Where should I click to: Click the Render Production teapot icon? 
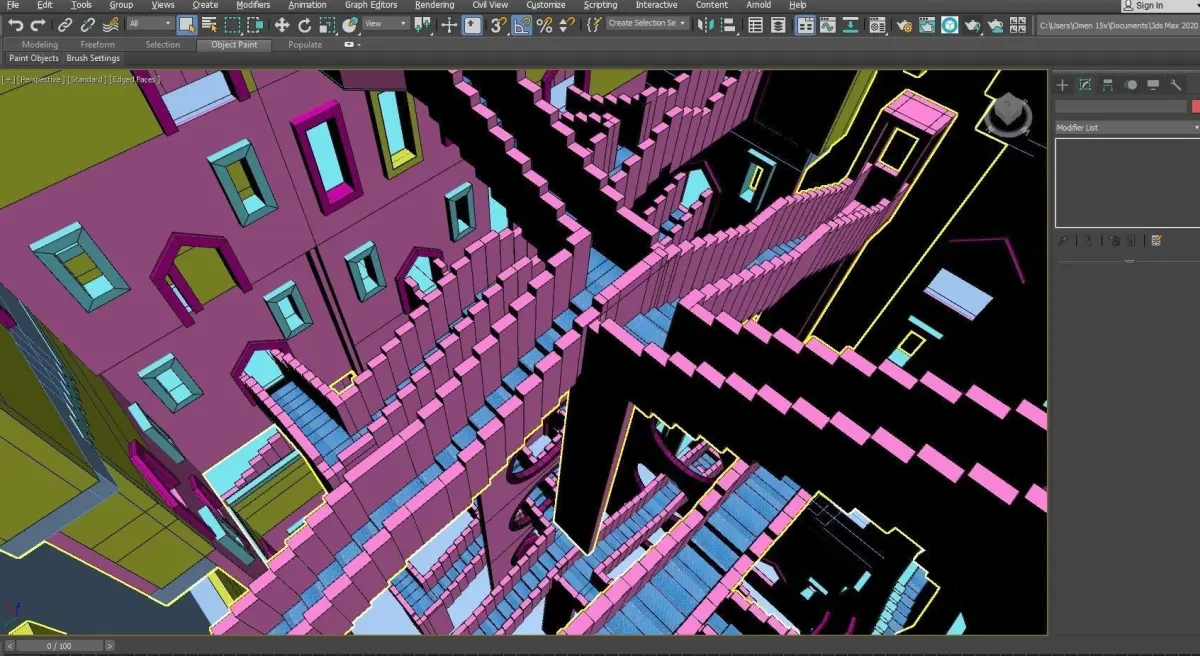pyautogui.click(x=972, y=25)
